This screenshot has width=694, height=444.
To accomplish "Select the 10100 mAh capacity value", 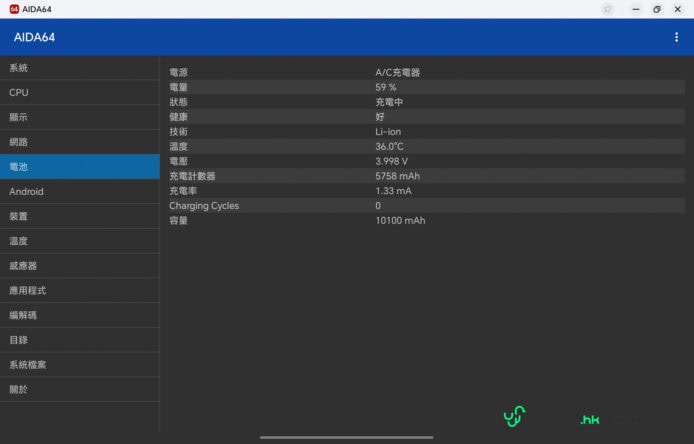I will pos(400,220).
